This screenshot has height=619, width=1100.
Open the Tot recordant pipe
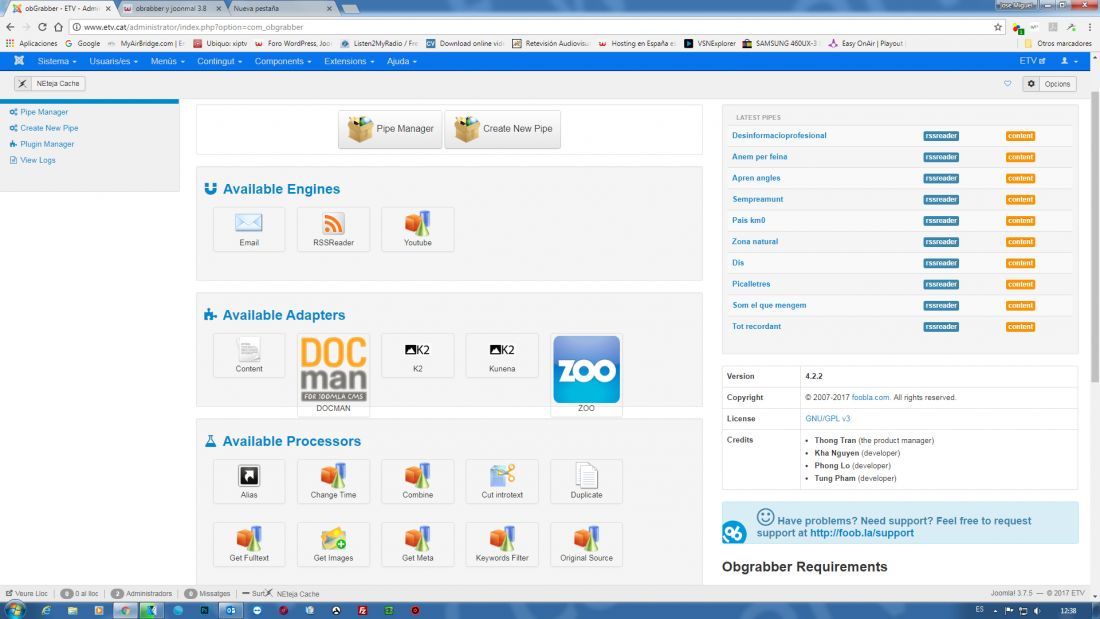pyautogui.click(x=756, y=326)
